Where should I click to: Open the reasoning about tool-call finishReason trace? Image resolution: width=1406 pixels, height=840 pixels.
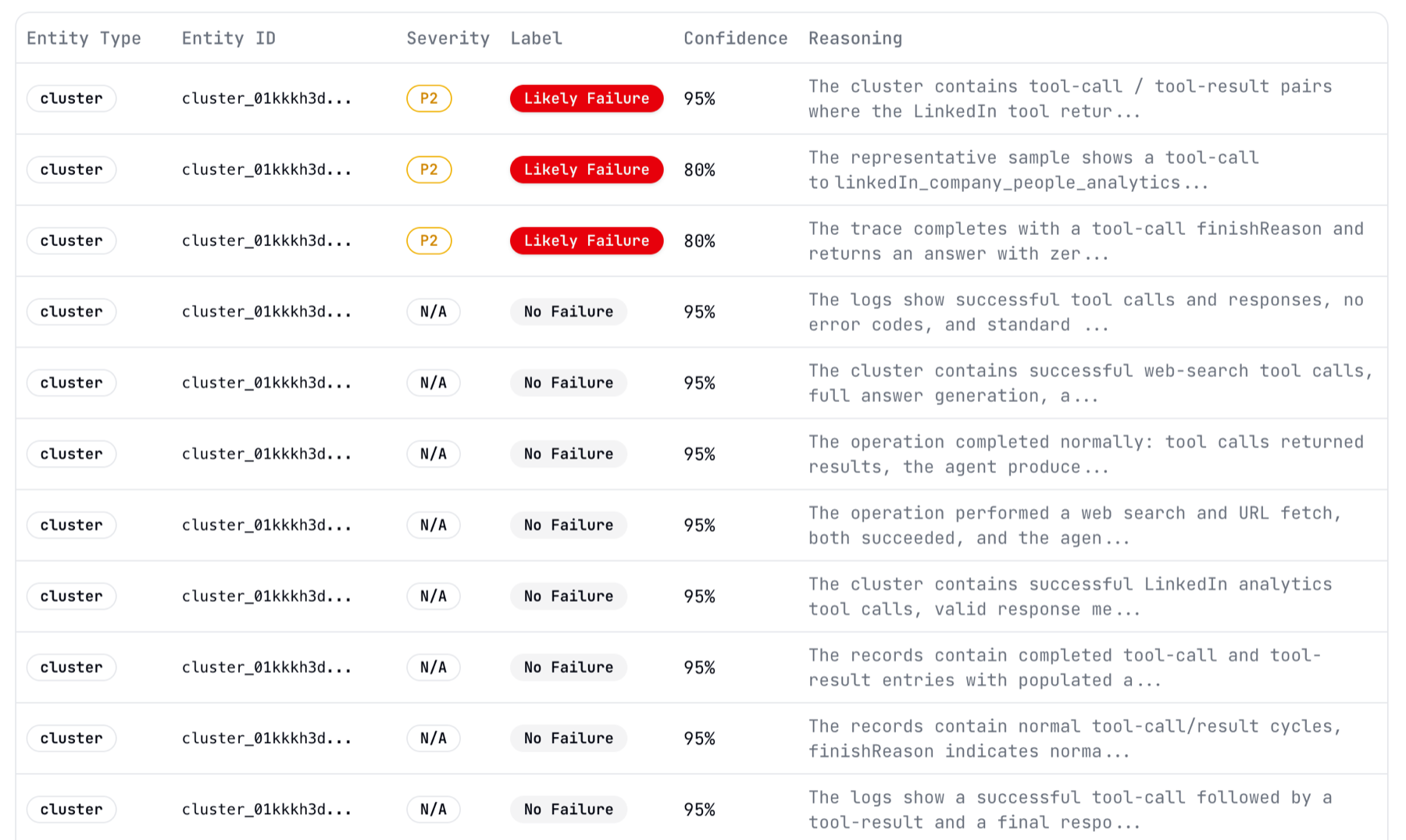pos(1085,240)
